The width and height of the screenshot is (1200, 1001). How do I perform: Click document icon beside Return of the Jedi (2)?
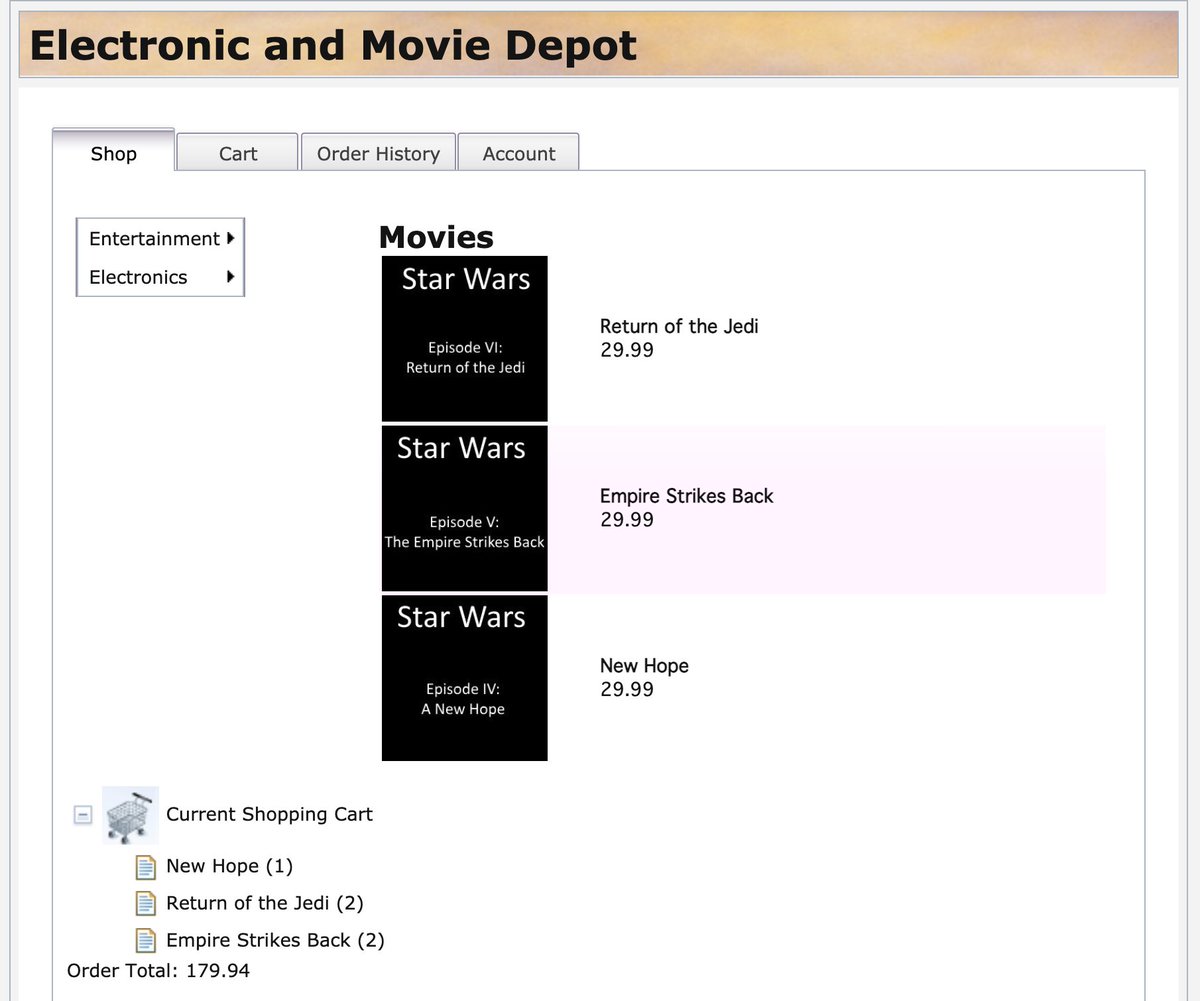pyautogui.click(x=146, y=903)
